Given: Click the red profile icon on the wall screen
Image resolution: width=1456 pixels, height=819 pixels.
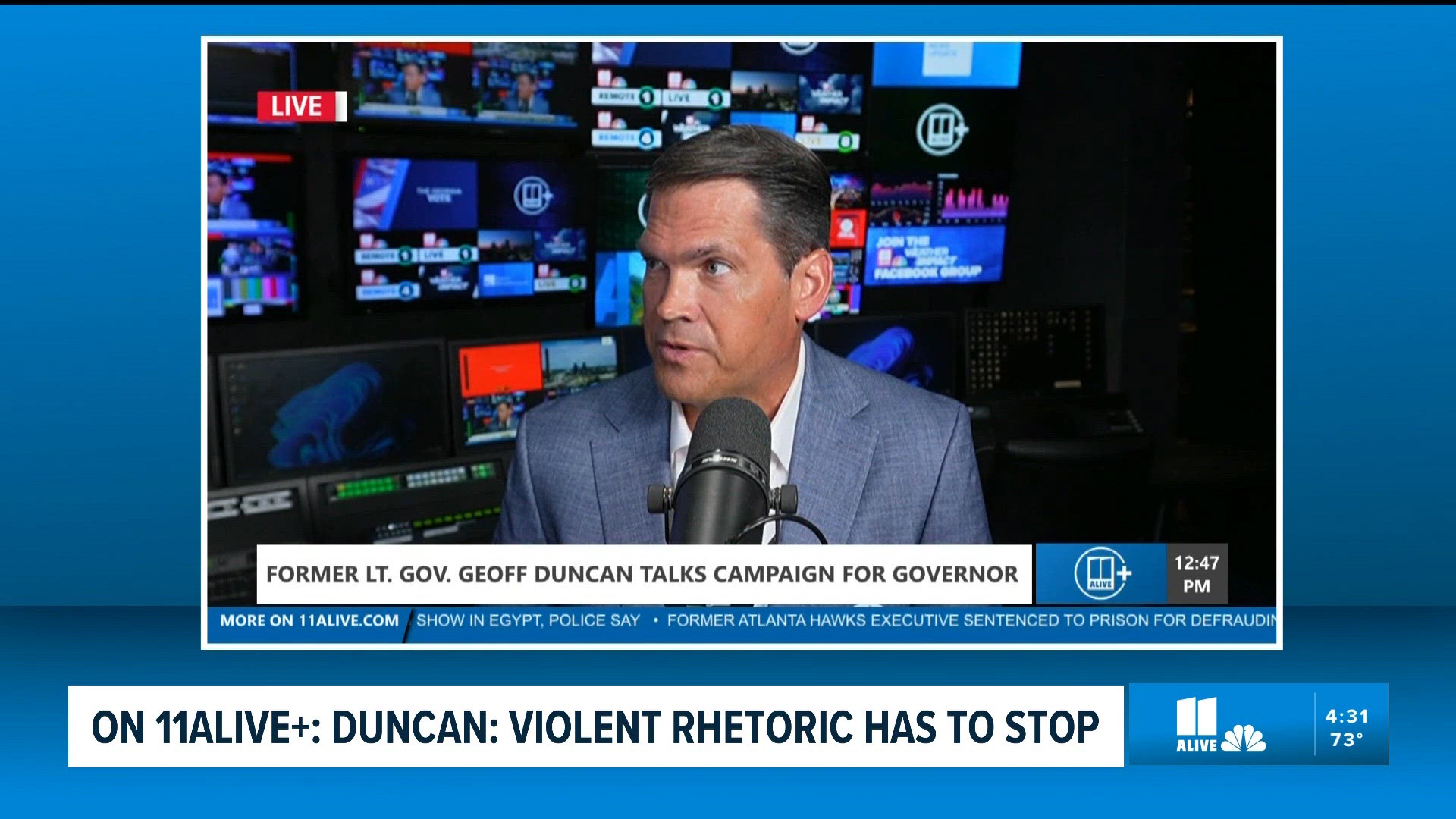Looking at the screenshot, I should [847, 227].
